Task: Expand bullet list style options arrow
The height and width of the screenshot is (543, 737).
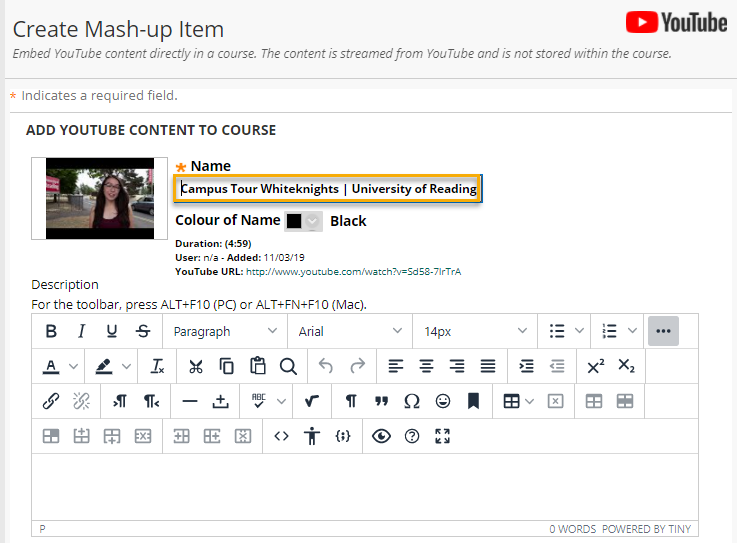Action: (x=580, y=331)
